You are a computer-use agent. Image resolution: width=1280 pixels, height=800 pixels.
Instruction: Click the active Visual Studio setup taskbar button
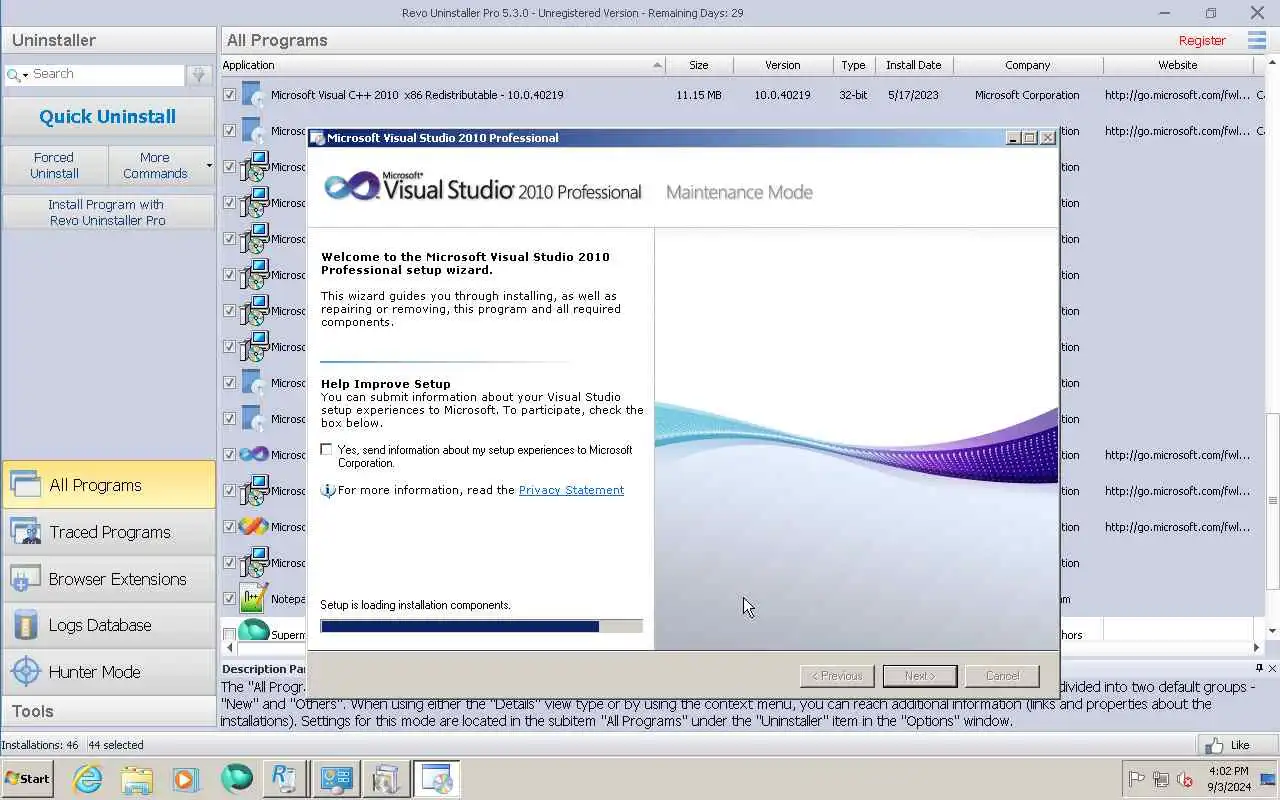pos(436,778)
